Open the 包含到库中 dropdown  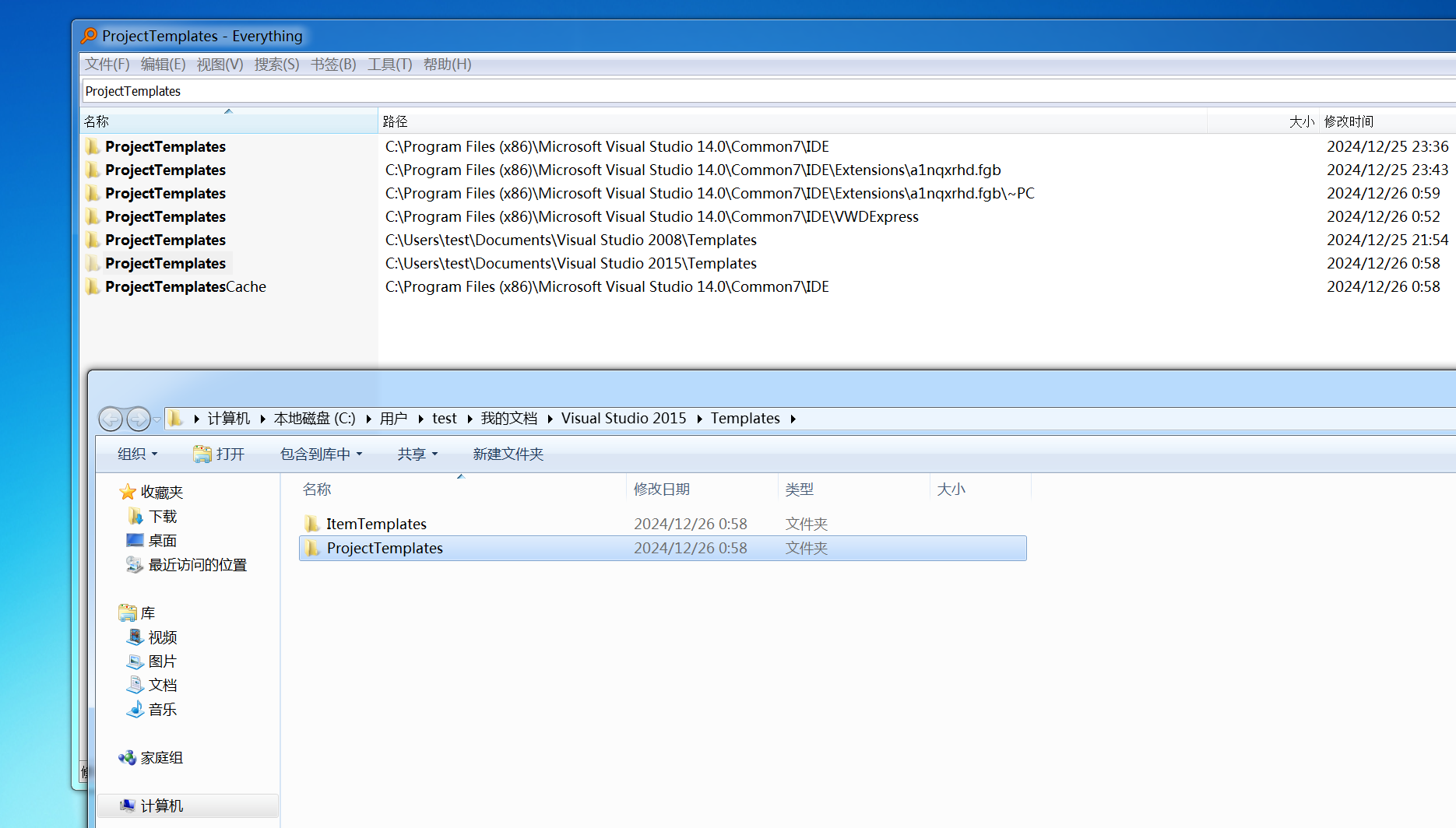[322, 454]
